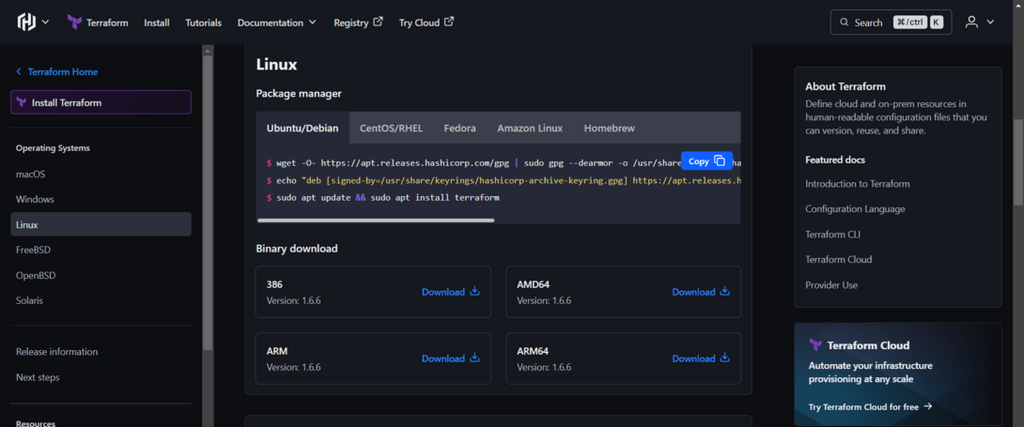The height and width of the screenshot is (427, 1024).
Task: Click the HashiCorp logo icon
Action: coord(27,22)
